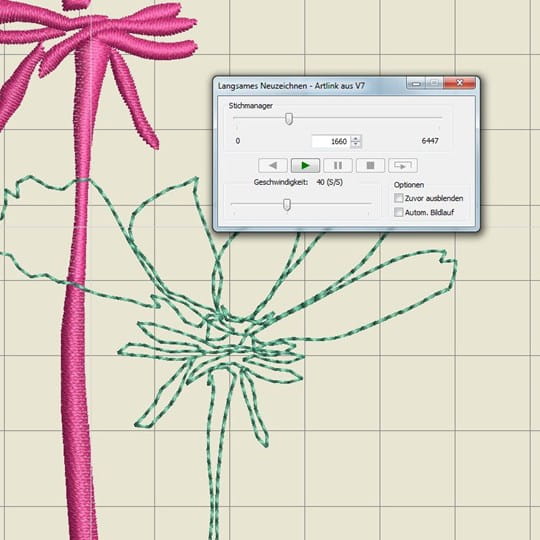Minimize the Langsames Neuzeichnen dialog
The width and height of the screenshot is (540, 540).
point(416,83)
